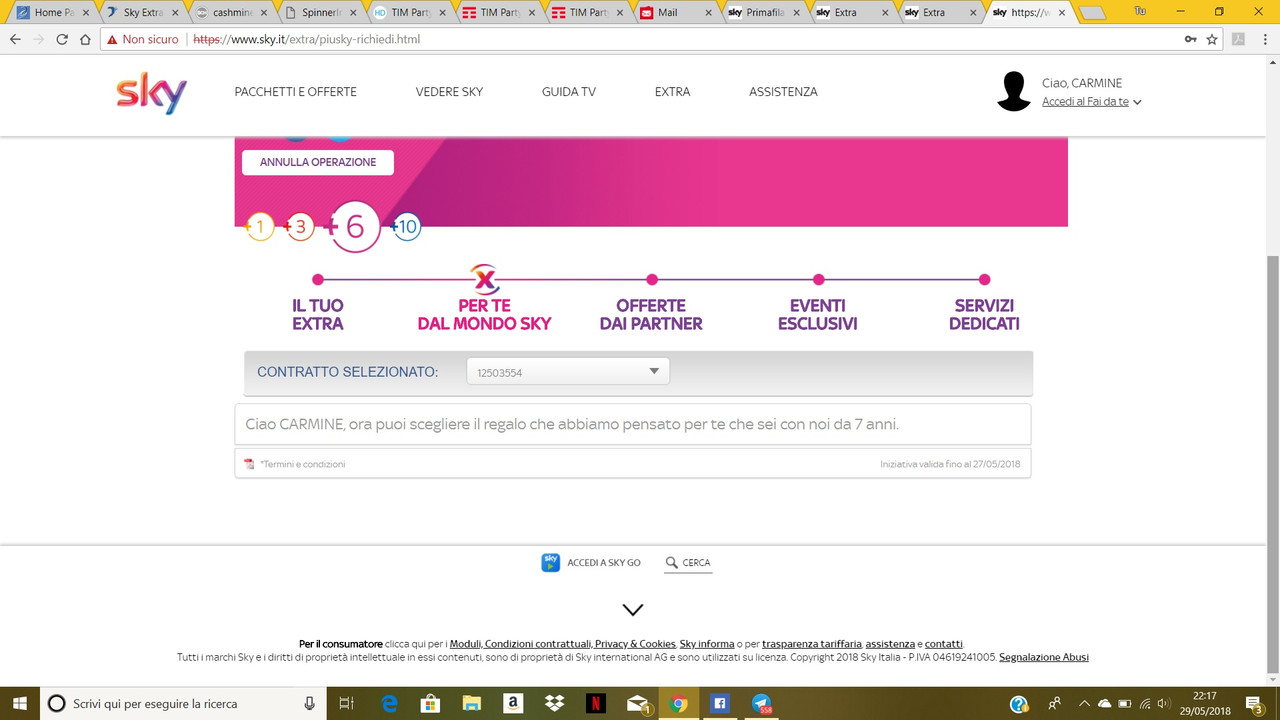Click the saved password key icon
Viewport: 1280px width, 720px height.
tap(1190, 39)
